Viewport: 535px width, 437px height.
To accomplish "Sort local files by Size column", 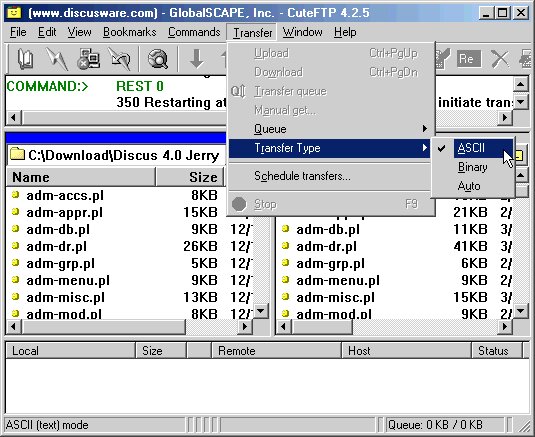I will [x=190, y=177].
